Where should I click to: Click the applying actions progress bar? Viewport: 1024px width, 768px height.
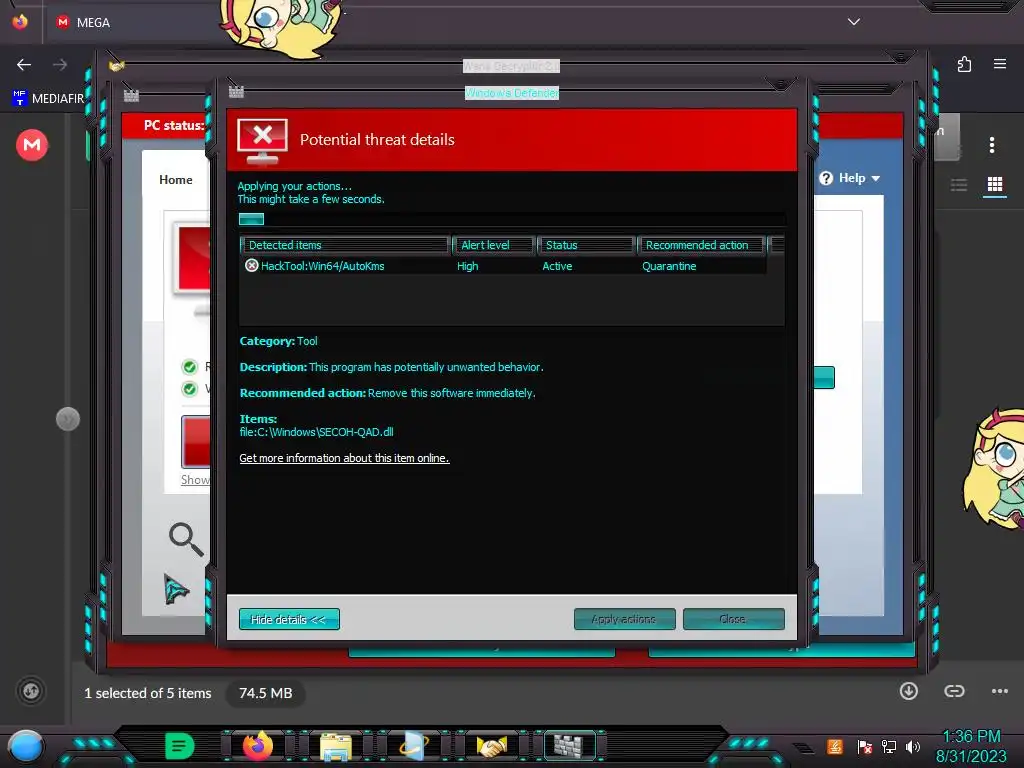[x=512, y=219]
